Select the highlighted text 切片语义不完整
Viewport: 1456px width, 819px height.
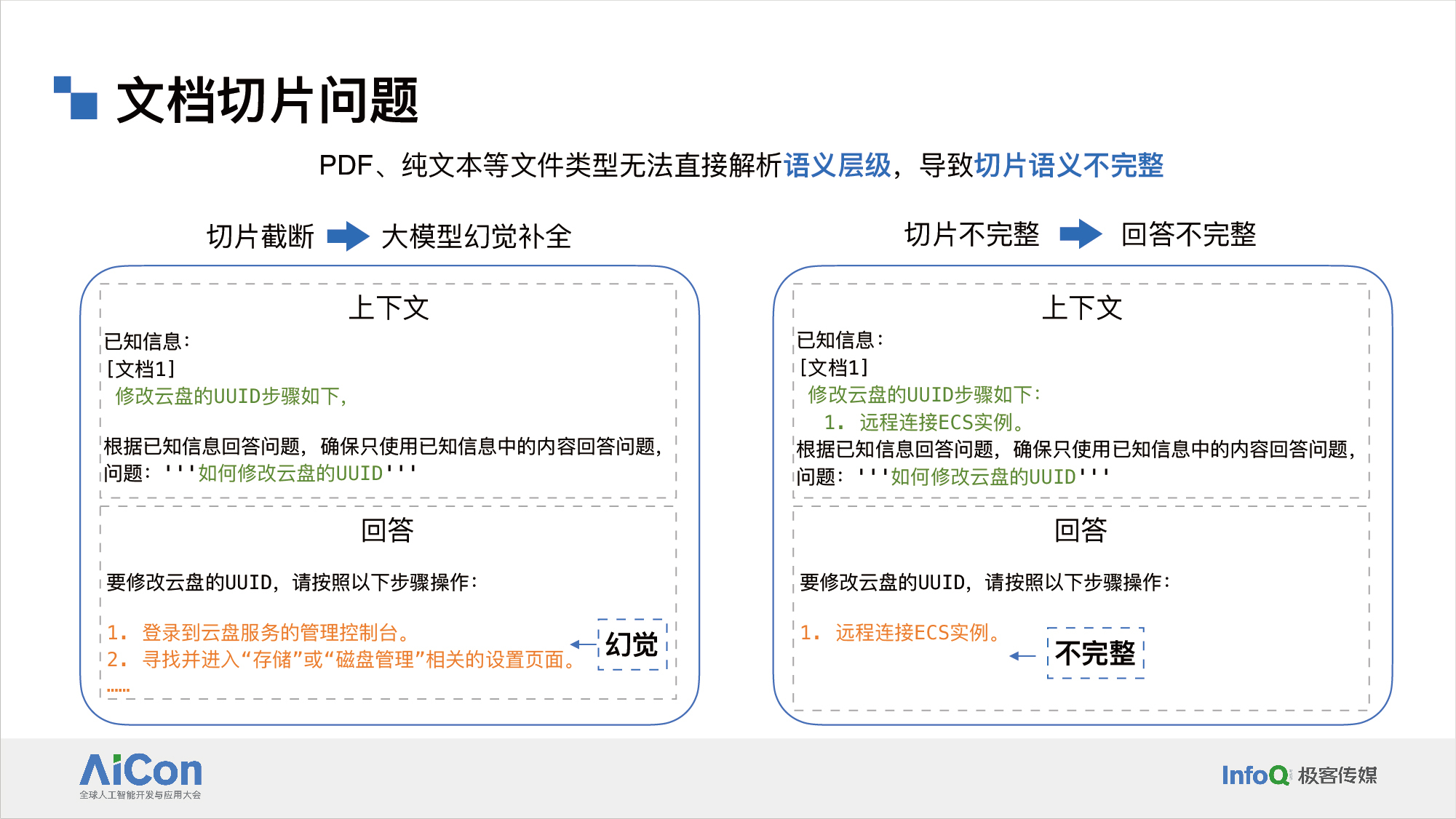[x=1069, y=165]
